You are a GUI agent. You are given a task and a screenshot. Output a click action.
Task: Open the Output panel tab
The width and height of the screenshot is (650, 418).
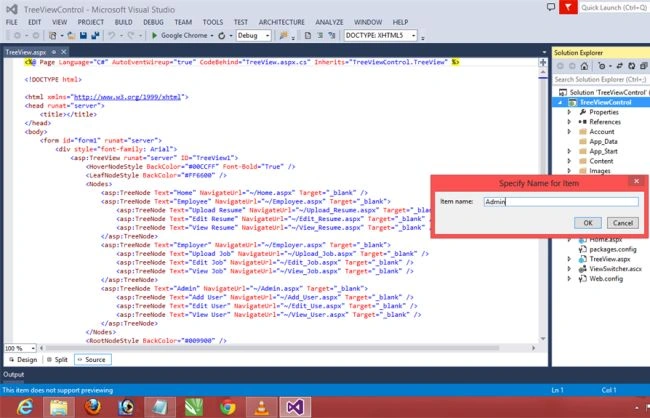tap(14, 374)
